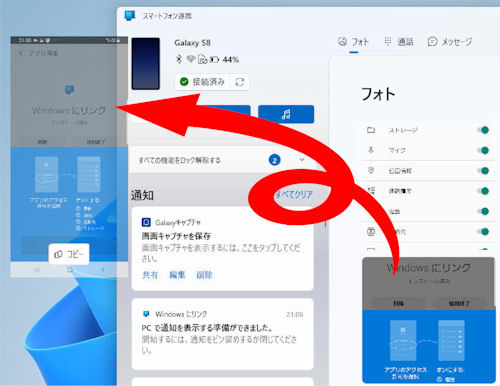Click the Bluetooth status icon under Galaxy S8
Viewport: 500px width, 386px height.
tap(179, 59)
